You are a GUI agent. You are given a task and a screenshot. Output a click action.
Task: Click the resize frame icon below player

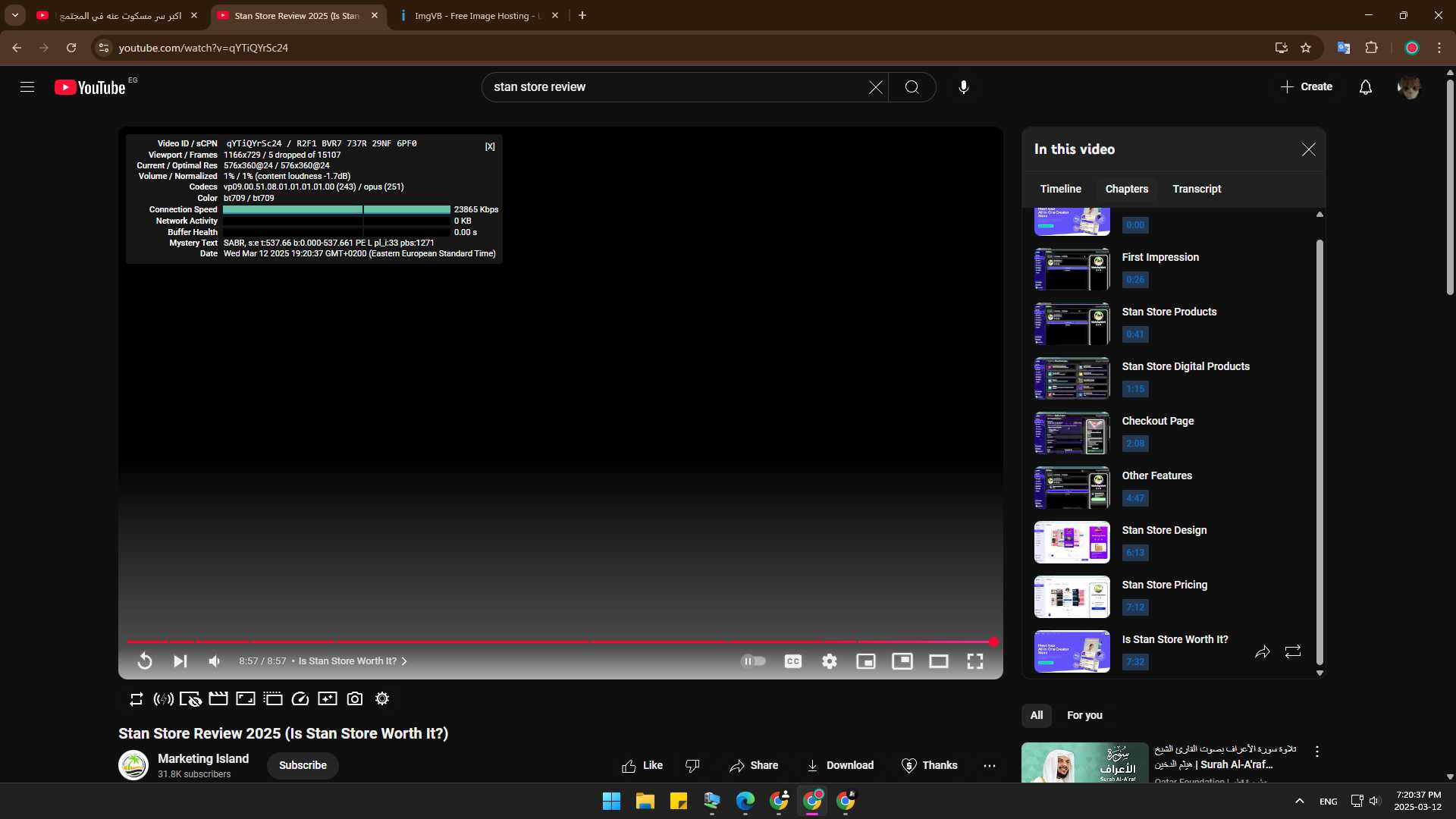click(246, 699)
